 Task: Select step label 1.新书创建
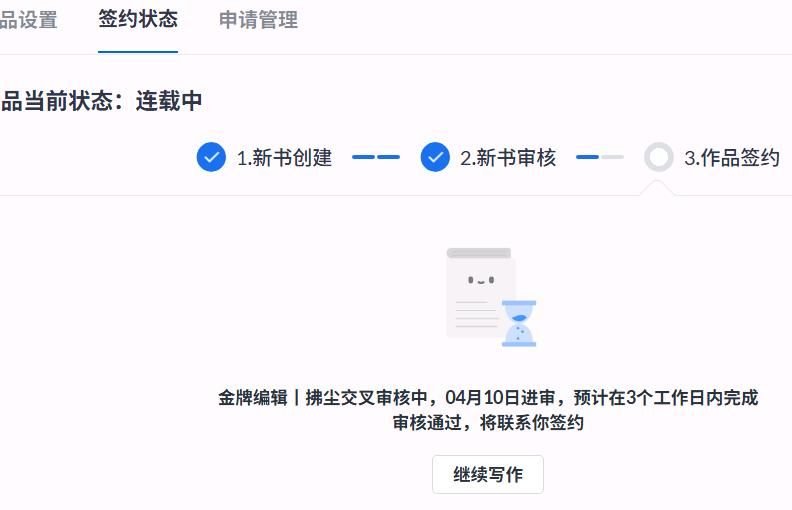284,158
